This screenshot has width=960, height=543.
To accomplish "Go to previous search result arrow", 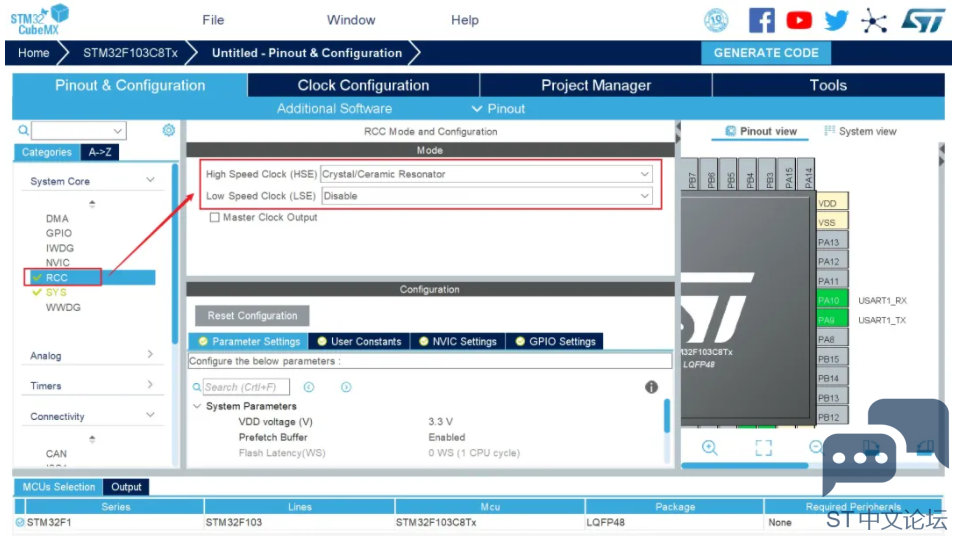I will 309,387.
